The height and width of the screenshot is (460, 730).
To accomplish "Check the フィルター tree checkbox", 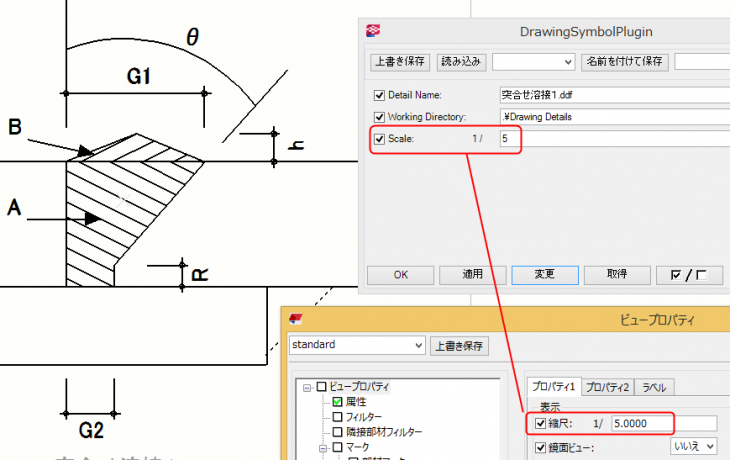I will pyautogui.click(x=337, y=416).
